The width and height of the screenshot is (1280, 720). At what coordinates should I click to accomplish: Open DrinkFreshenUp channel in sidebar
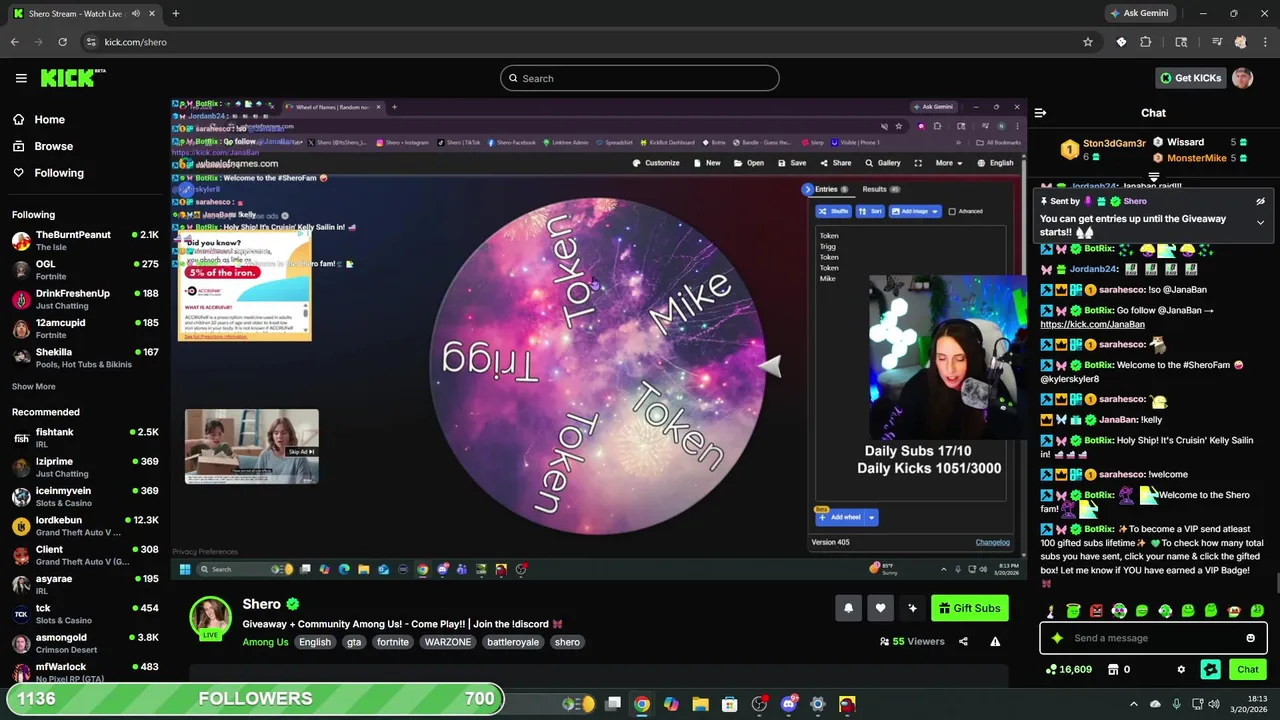click(x=85, y=299)
